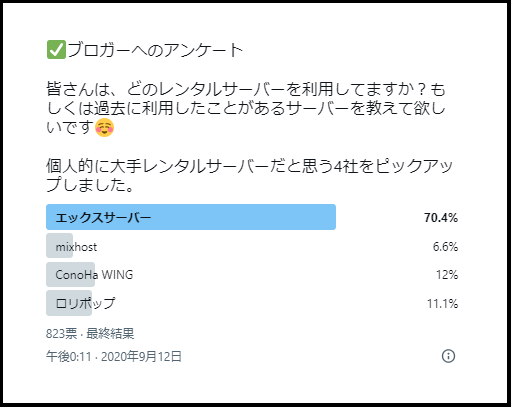Open the 午後0:11 timestamp link
Image resolution: width=511 pixels, height=407 pixels.
pos(69,356)
